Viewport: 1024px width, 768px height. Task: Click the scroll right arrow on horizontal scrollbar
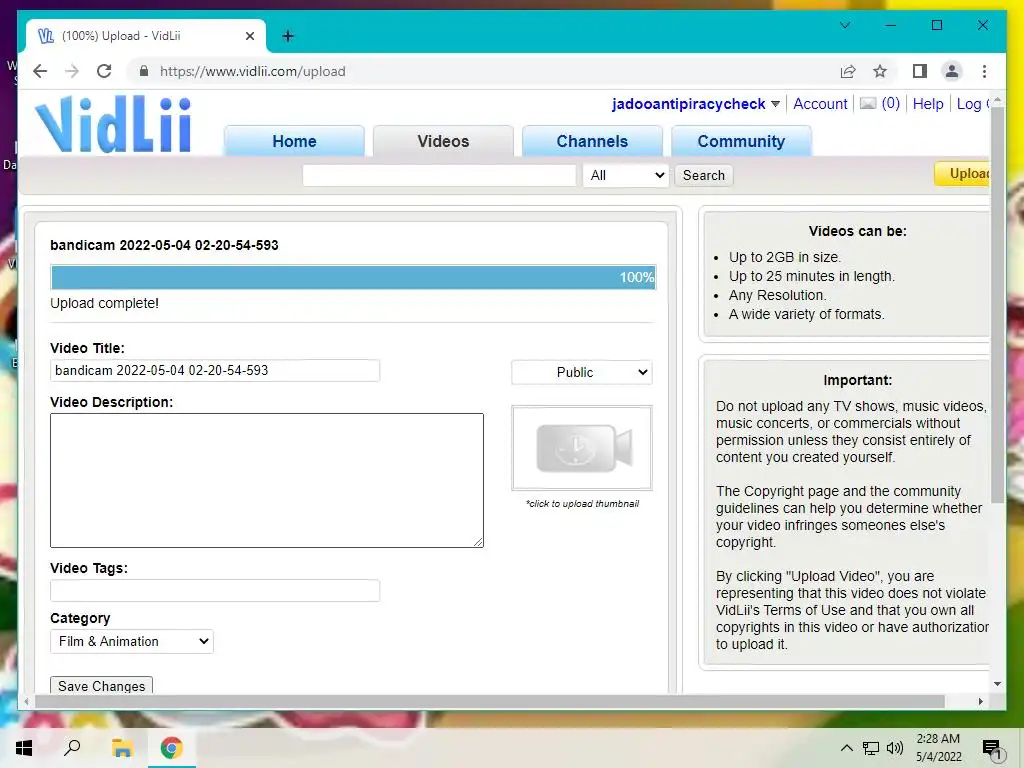tap(980, 701)
